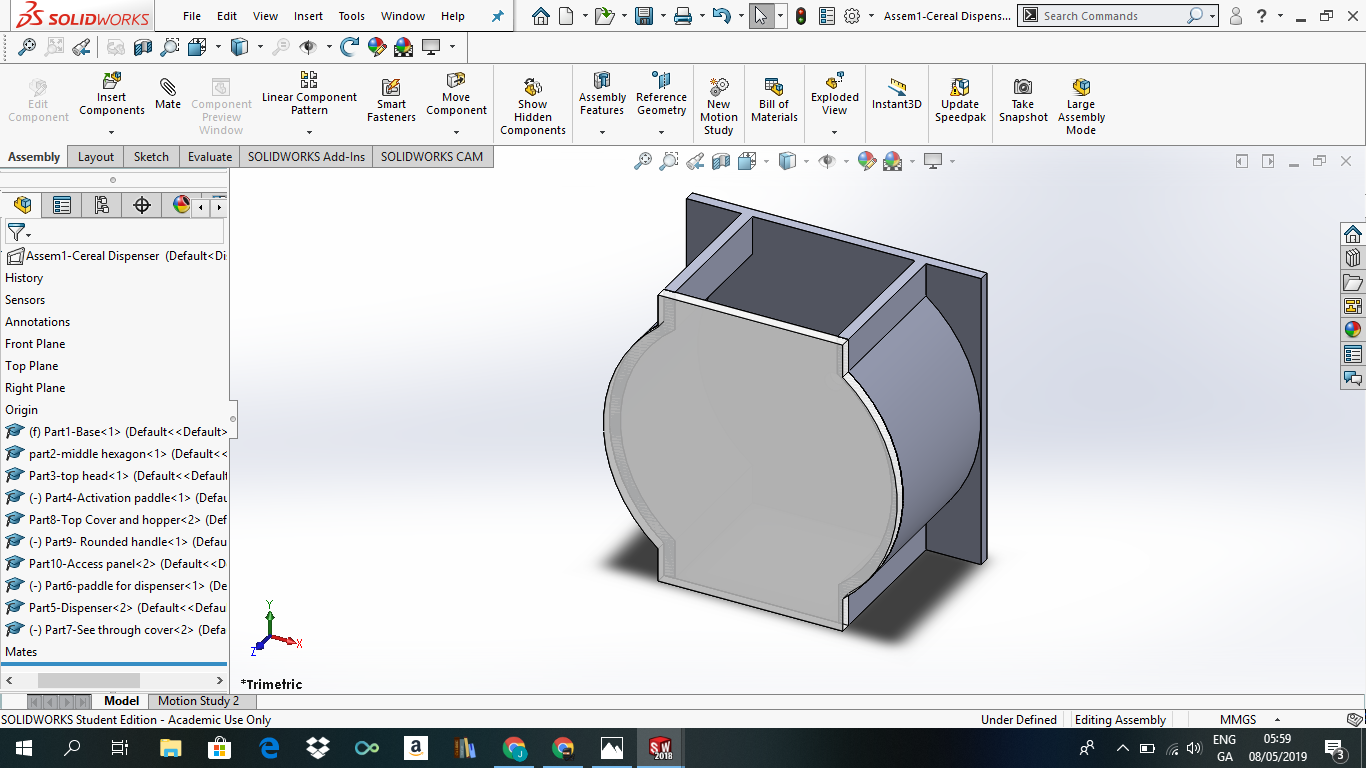This screenshot has width=1366, height=768.
Task: Click the Open document folder icon in the title bar
Action: point(603,16)
